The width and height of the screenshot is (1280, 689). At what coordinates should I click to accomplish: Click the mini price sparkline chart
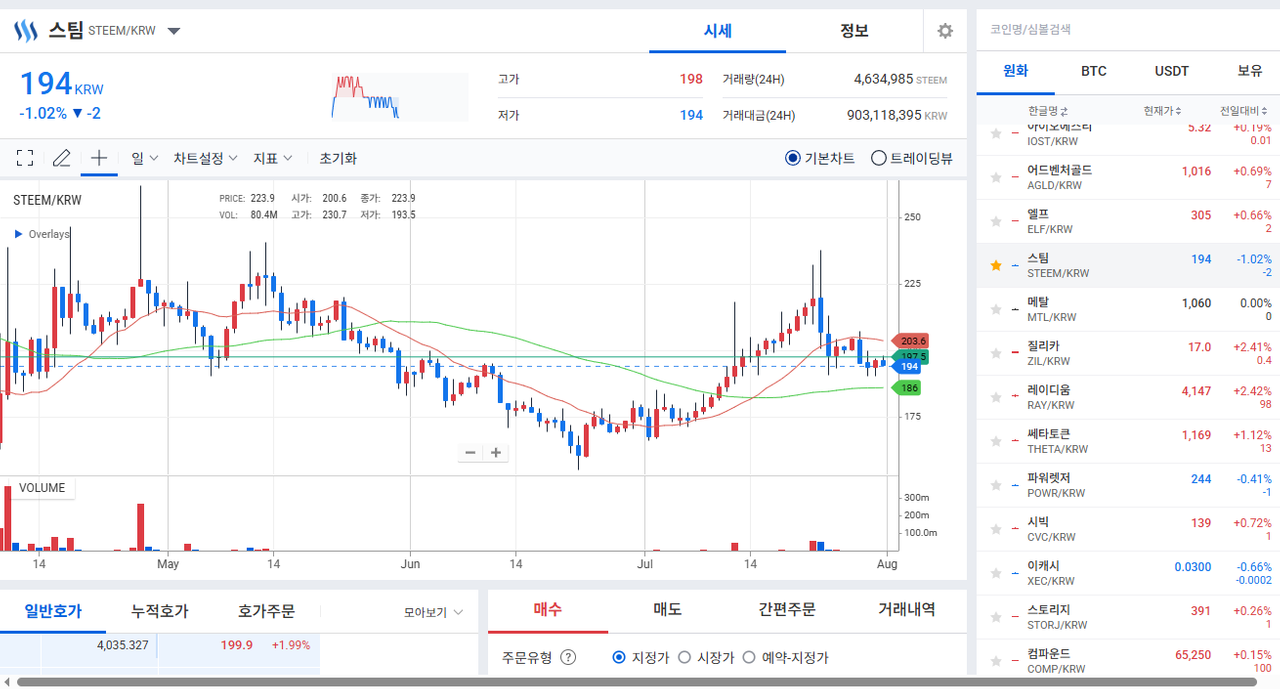(x=400, y=97)
